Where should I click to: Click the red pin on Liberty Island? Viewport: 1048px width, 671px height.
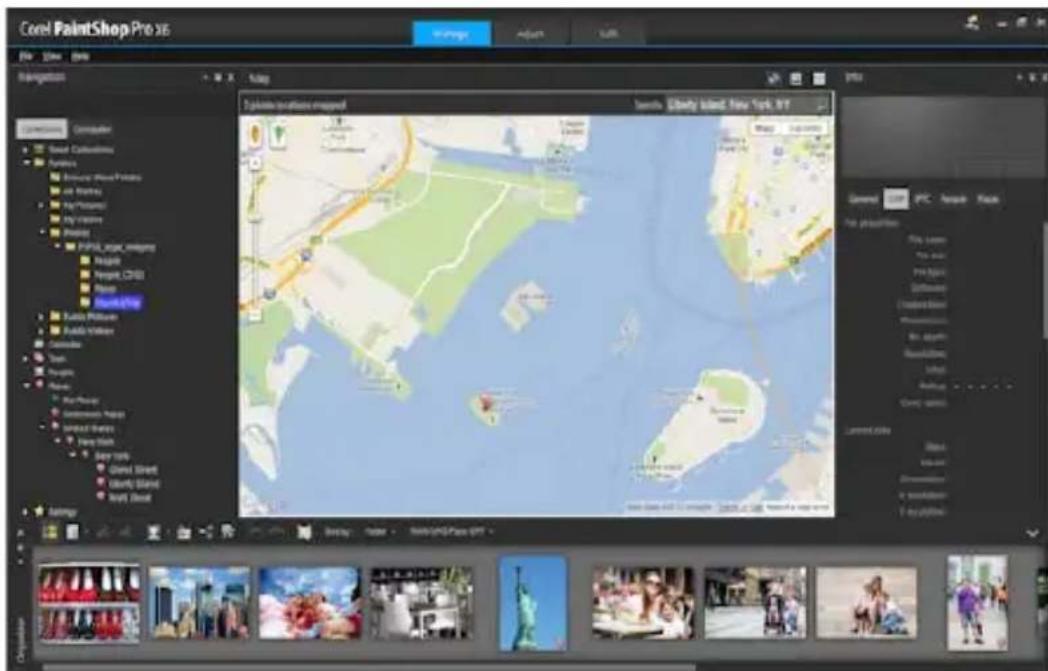point(487,402)
